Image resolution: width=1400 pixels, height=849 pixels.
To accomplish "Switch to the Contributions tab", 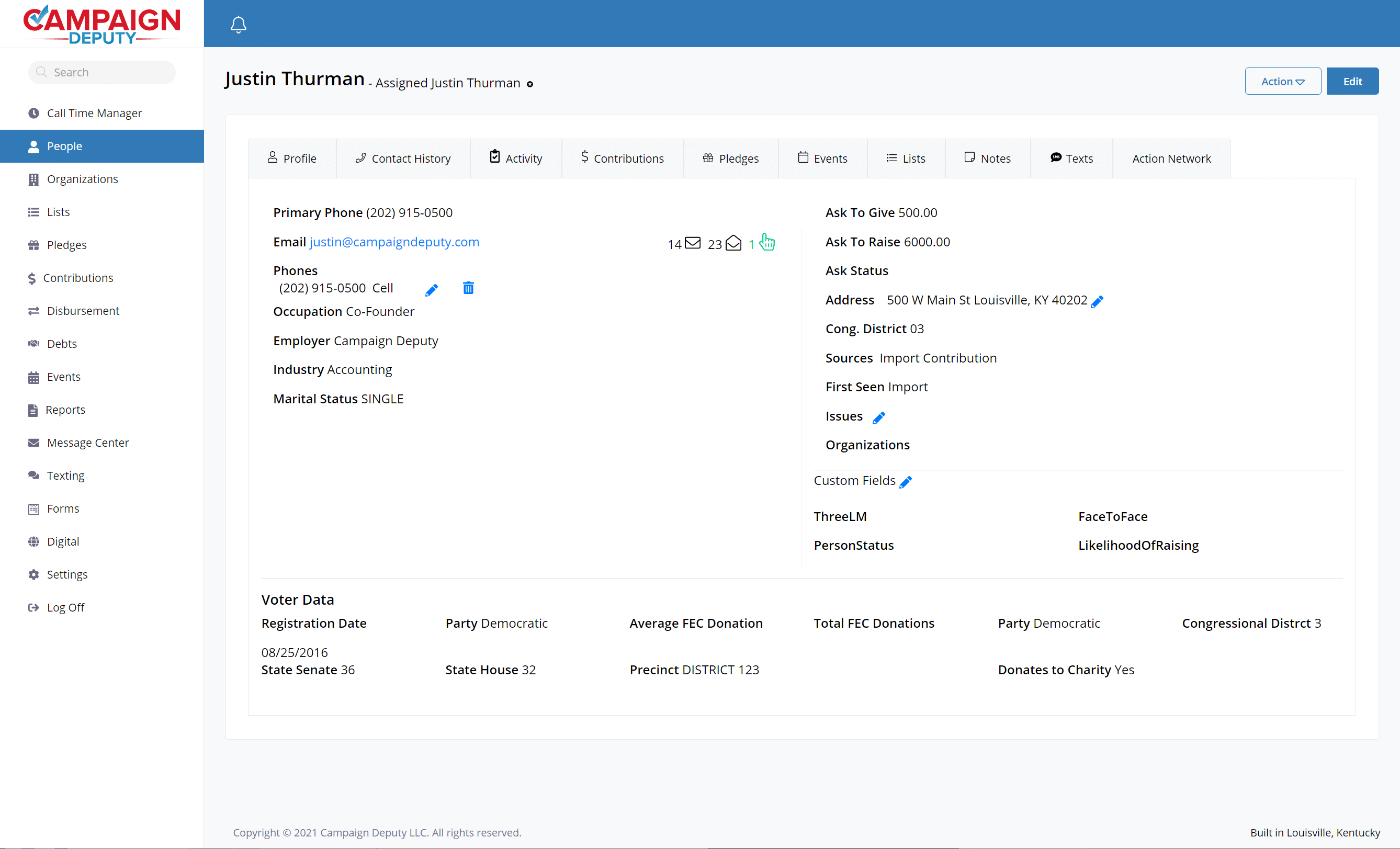I will [622, 159].
